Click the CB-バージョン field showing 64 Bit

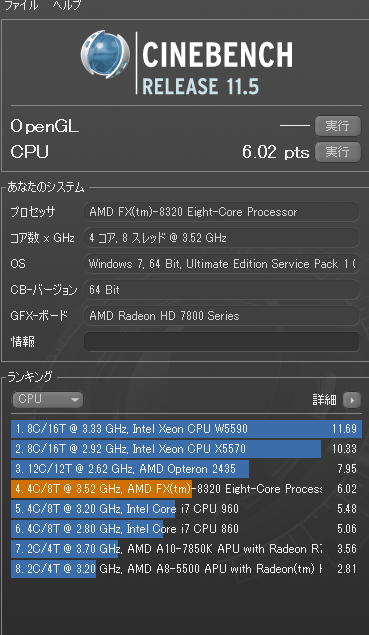click(222, 290)
